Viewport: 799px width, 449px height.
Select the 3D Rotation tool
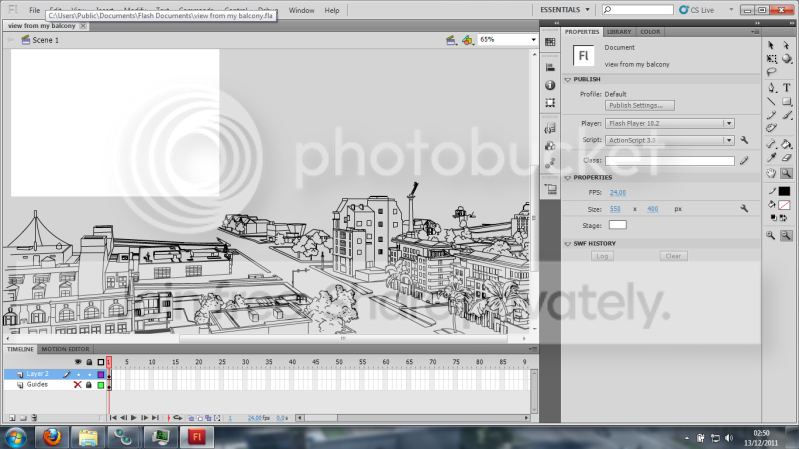787,59
